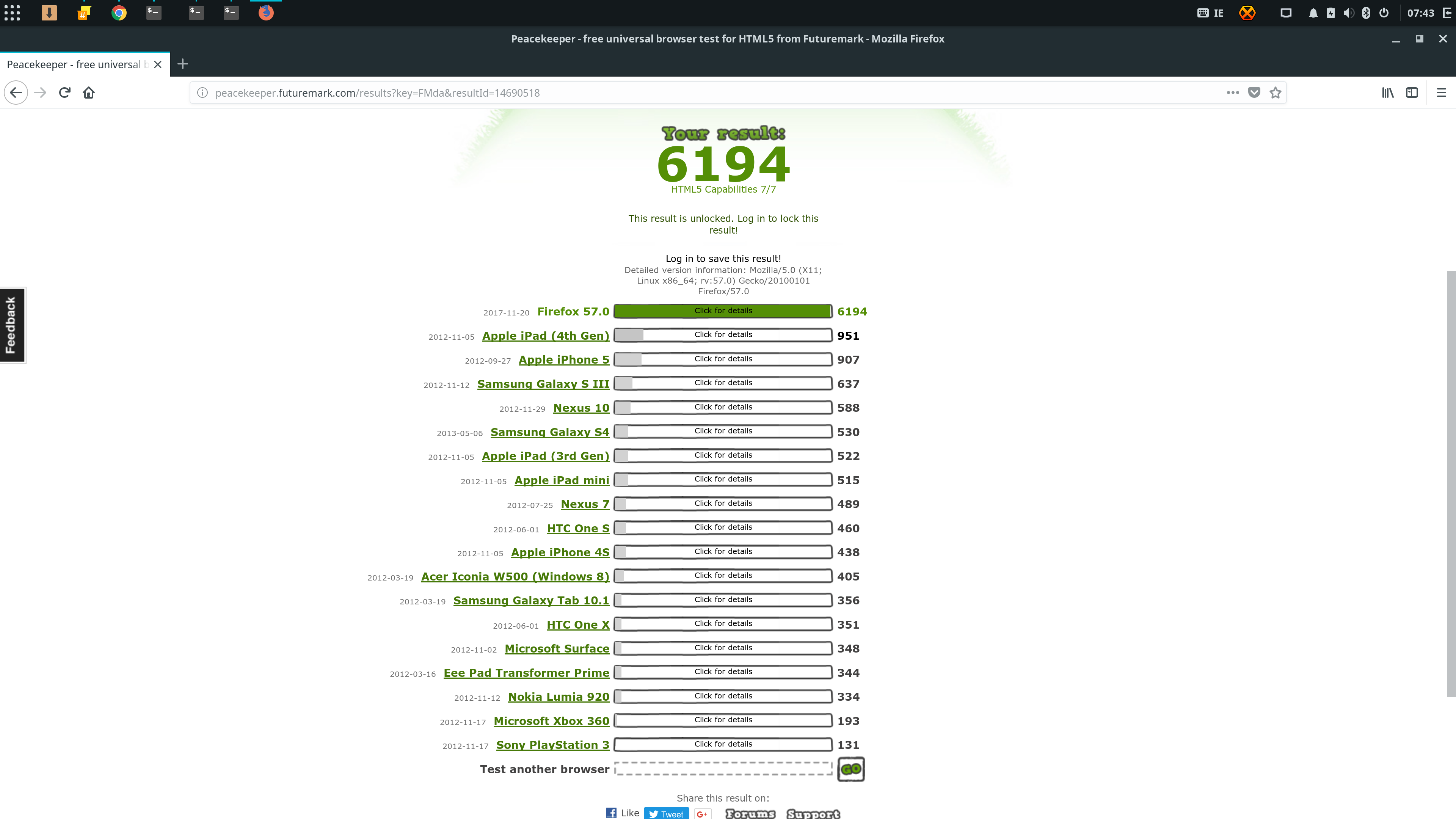Open the power button tray icon
Screen dimensions: 1456x819
pos(1384,13)
